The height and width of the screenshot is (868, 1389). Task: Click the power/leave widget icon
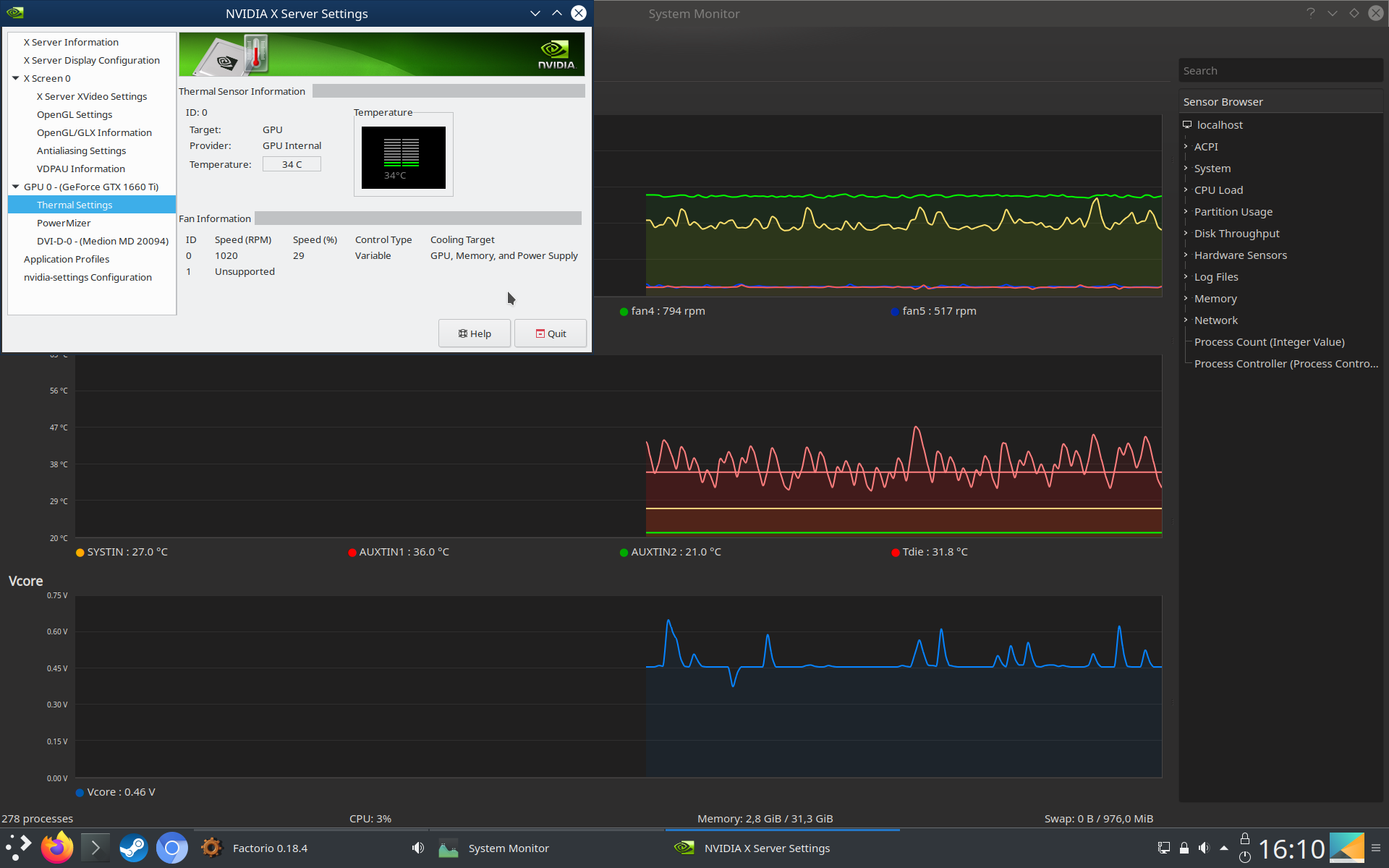click(x=1245, y=857)
